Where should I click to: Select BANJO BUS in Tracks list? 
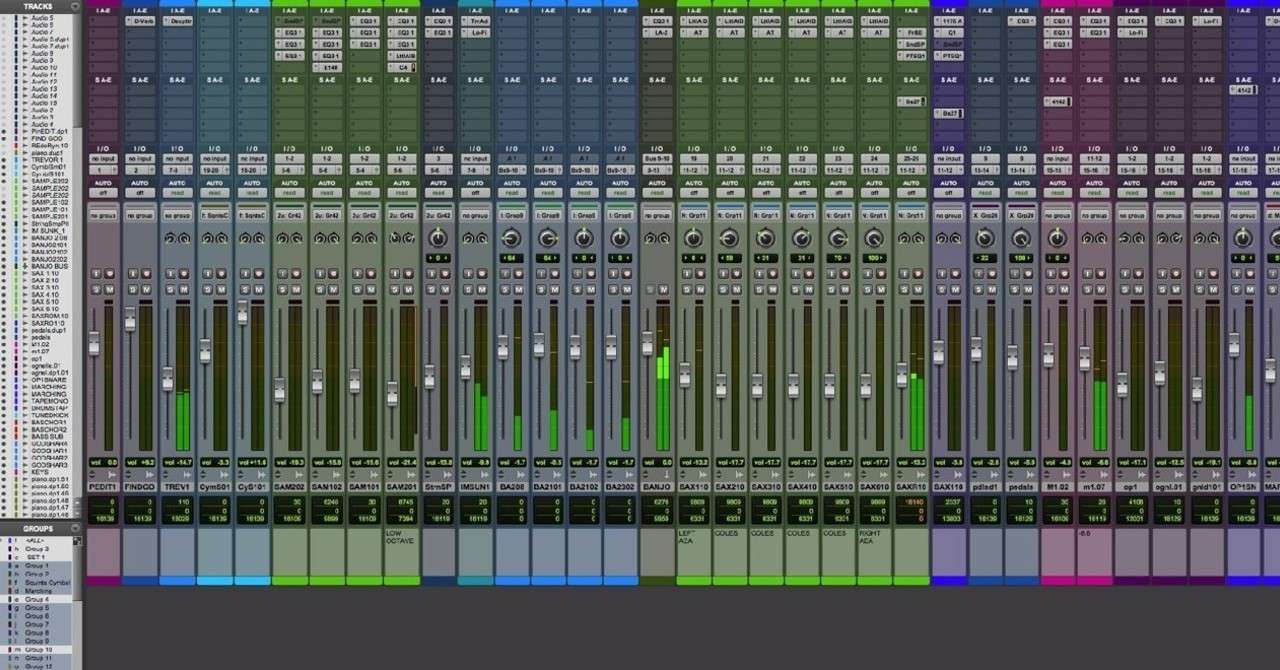50,267
